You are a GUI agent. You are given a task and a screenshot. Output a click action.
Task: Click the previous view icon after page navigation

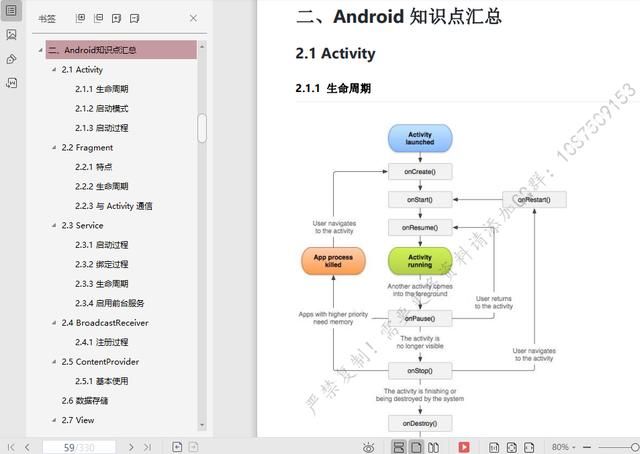[177, 447]
